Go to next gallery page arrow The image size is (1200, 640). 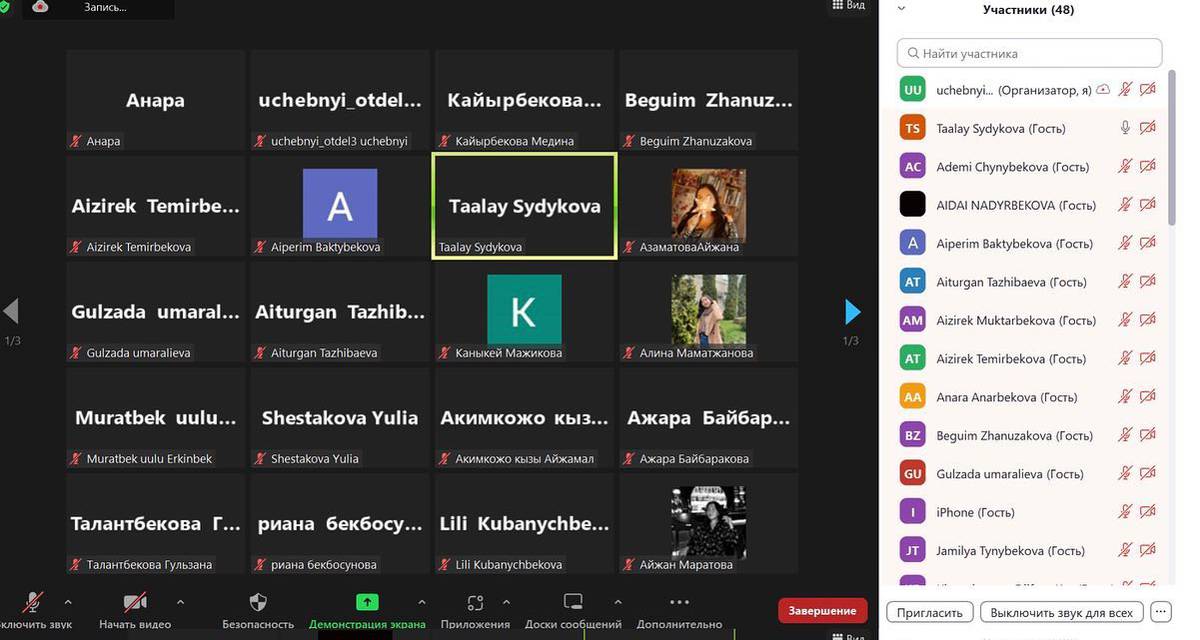852,312
